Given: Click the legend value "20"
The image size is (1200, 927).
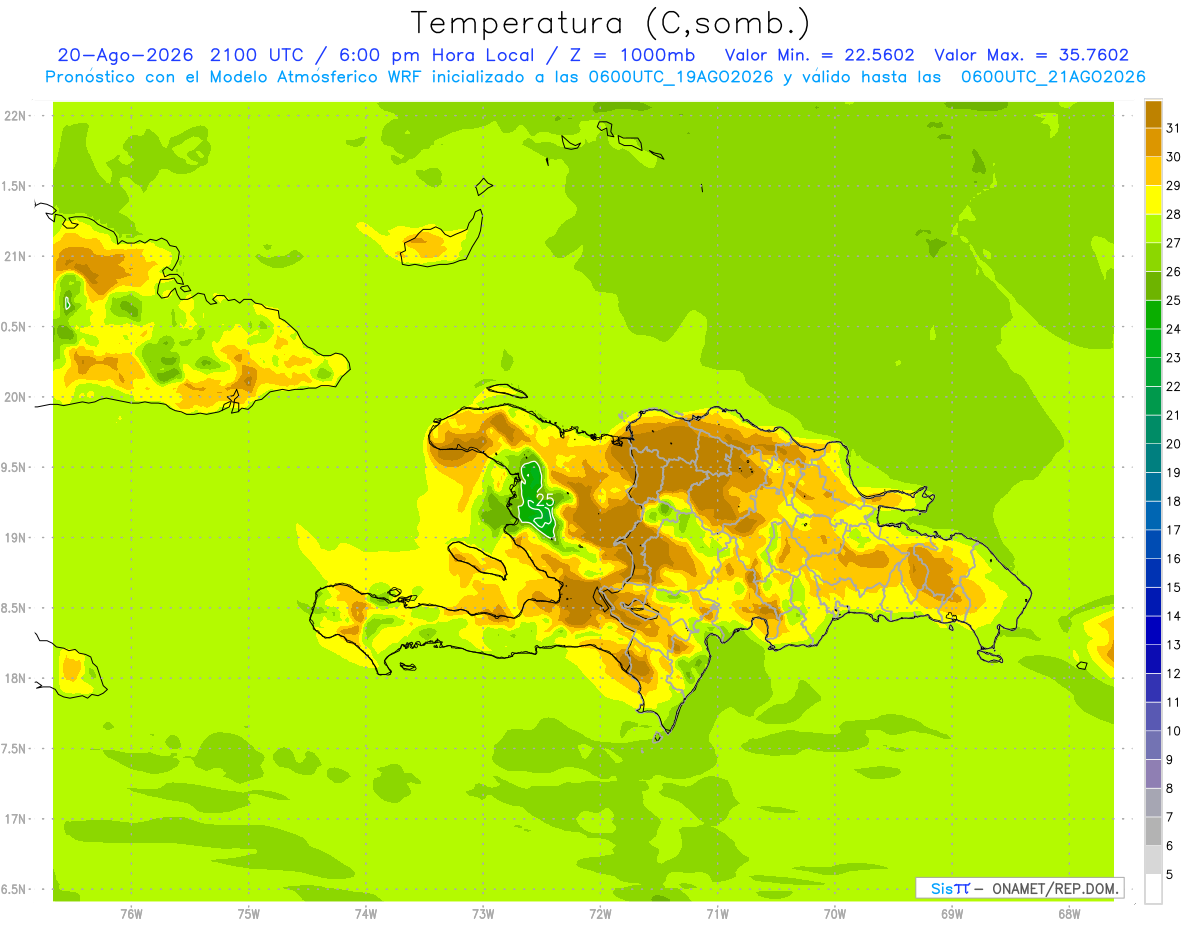Looking at the screenshot, I should (1174, 444).
